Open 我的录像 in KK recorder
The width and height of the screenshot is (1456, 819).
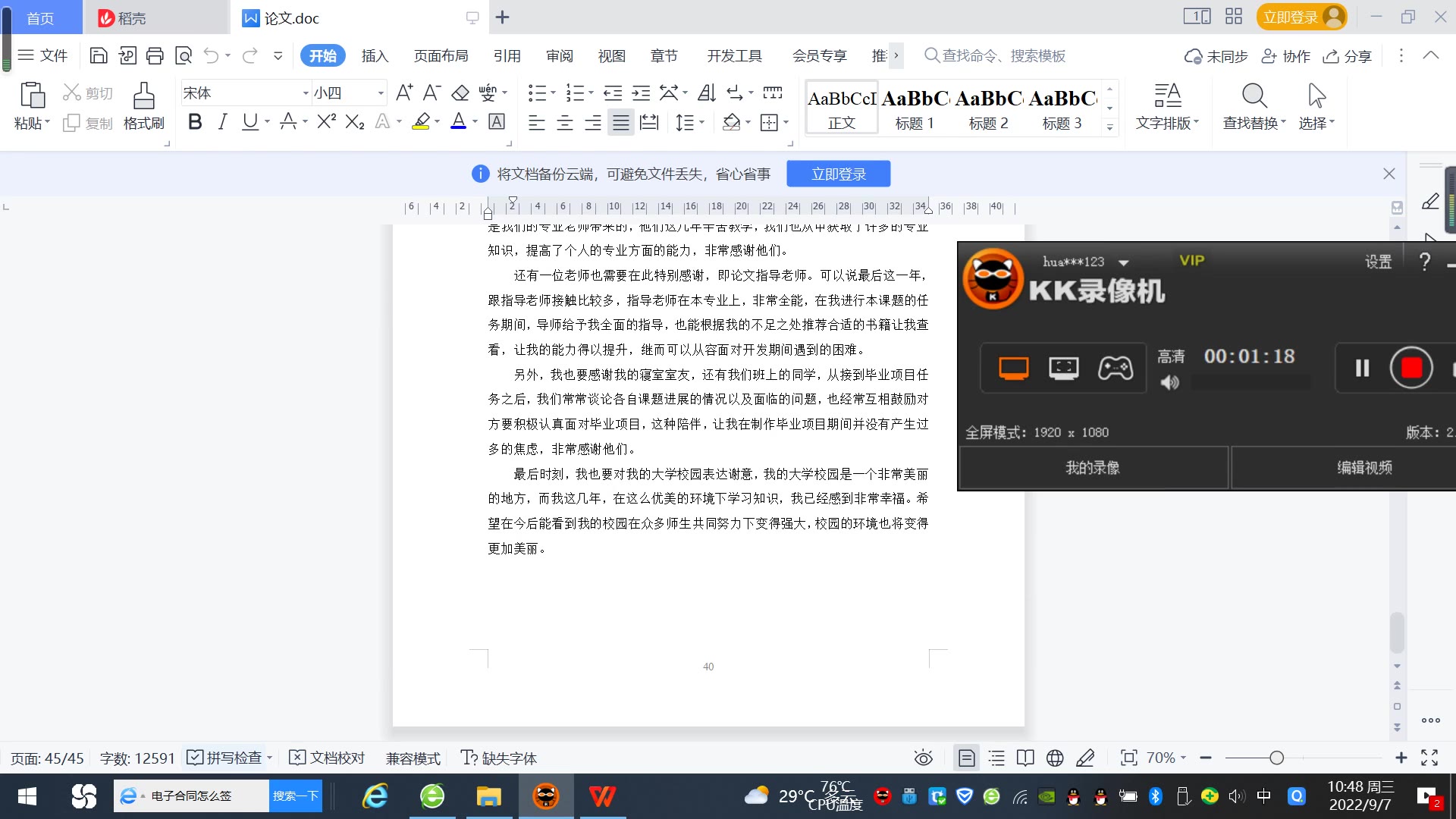point(1093,468)
